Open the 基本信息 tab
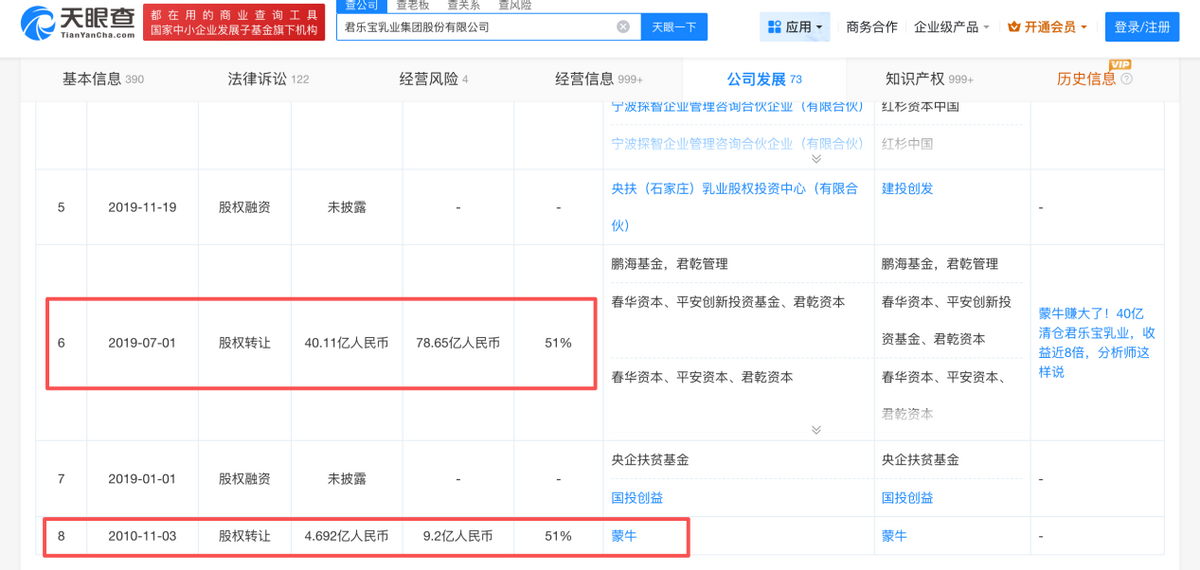This screenshot has height=570, width=1200. 103,79
